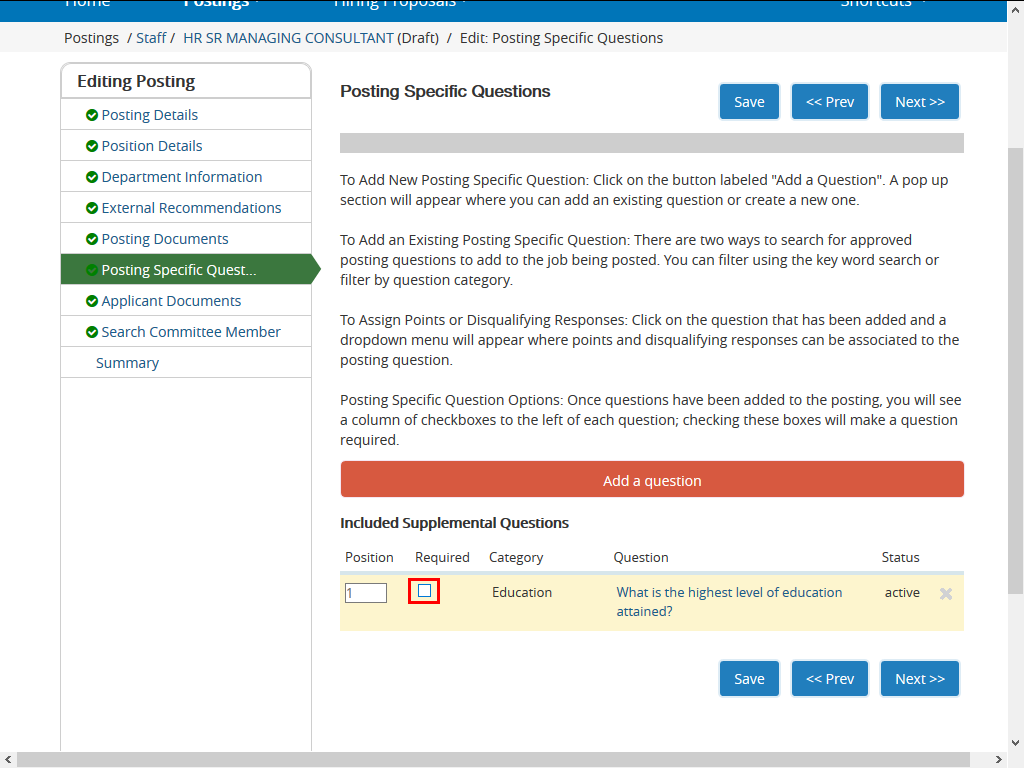Screen dimensions: 1024x768
Task: Click the green check icon beside Posting Documents
Action: 92,239
